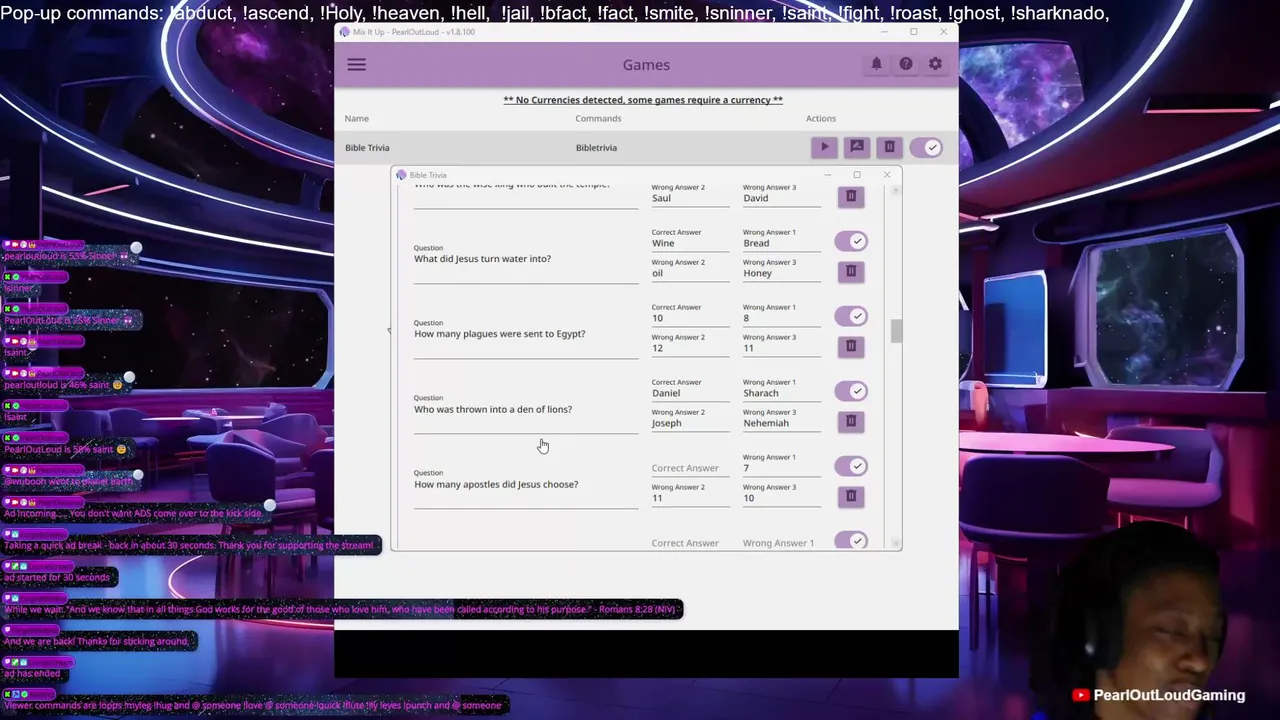
Task: Open the Mix It Up hamburger menu
Action: tap(356, 65)
